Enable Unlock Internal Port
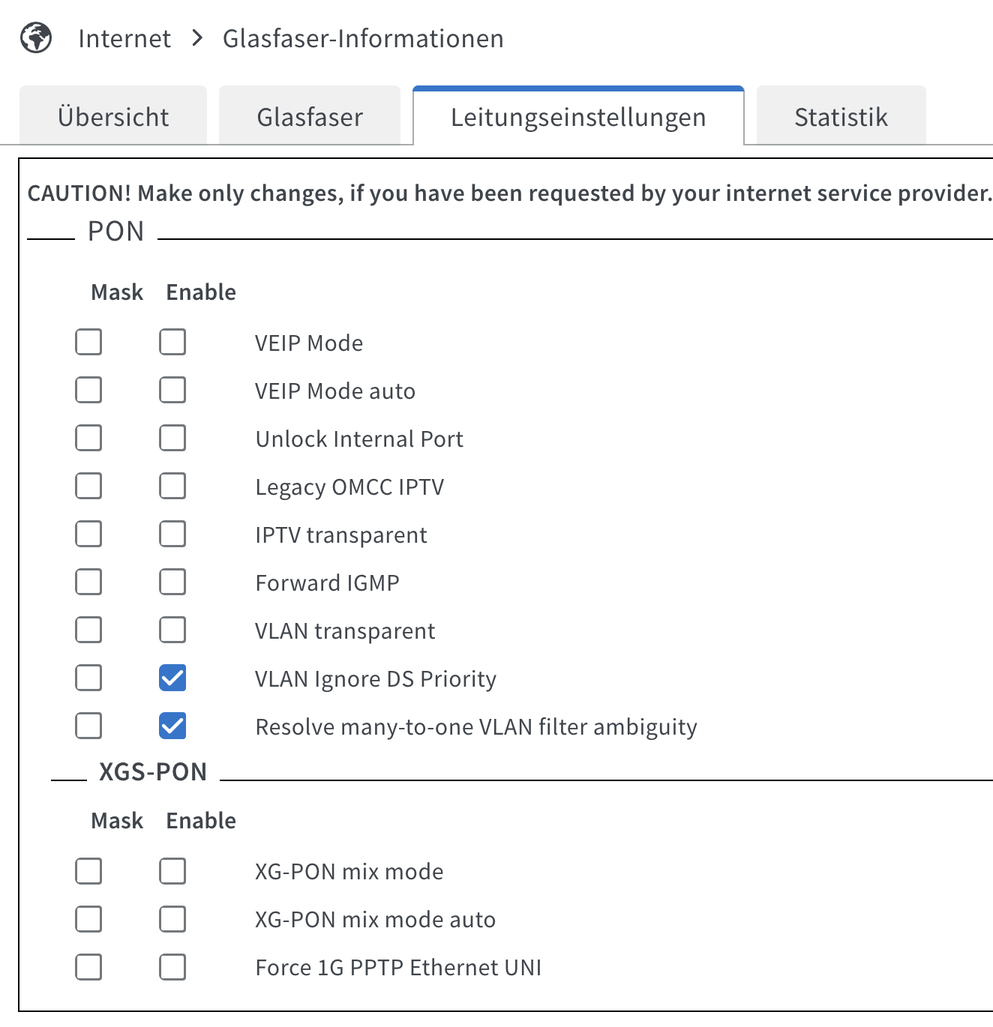Viewport: 993px width, 1027px height. tap(172, 438)
